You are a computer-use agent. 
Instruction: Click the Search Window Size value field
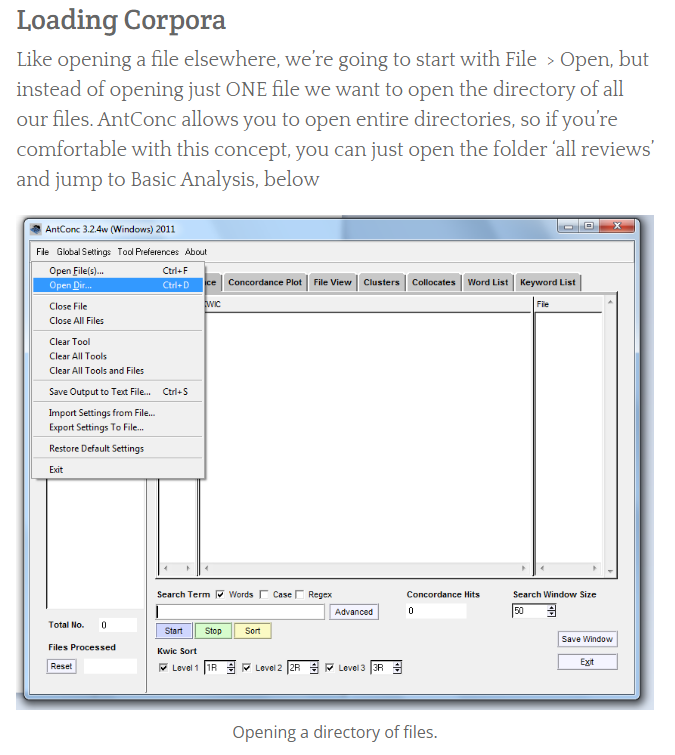coord(530,611)
